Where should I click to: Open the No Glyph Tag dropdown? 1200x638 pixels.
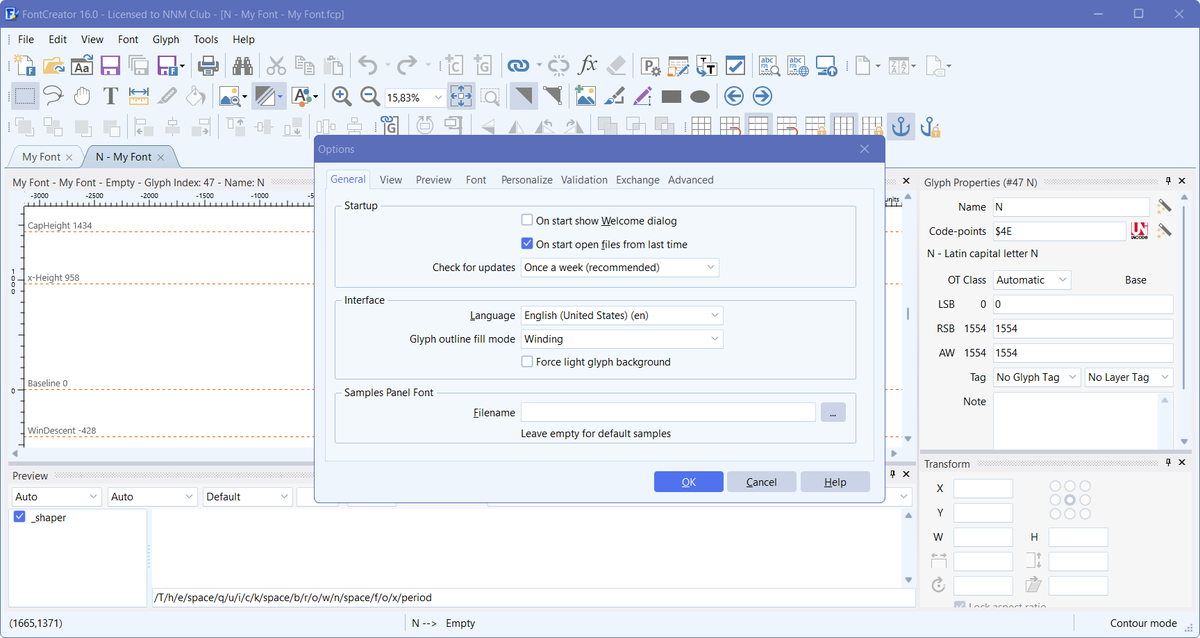1037,377
